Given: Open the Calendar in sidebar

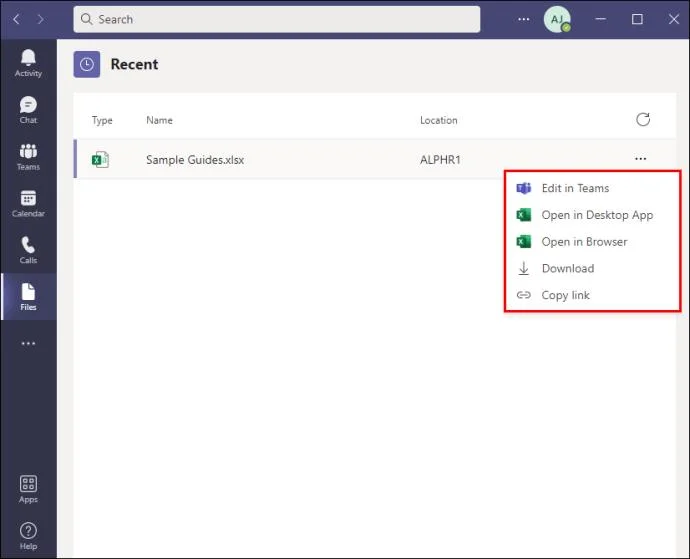Looking at the screenshot, I should [x=28, y=204].
